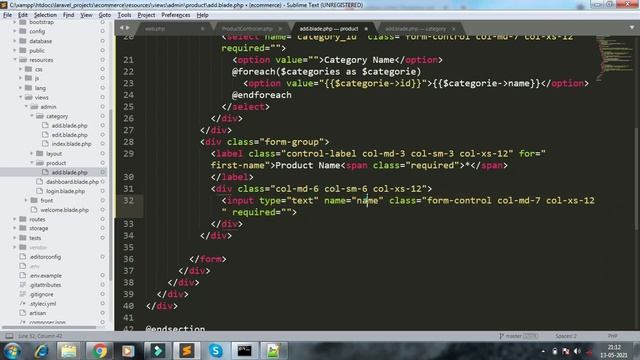Collapse the category folder

(32, 116)
